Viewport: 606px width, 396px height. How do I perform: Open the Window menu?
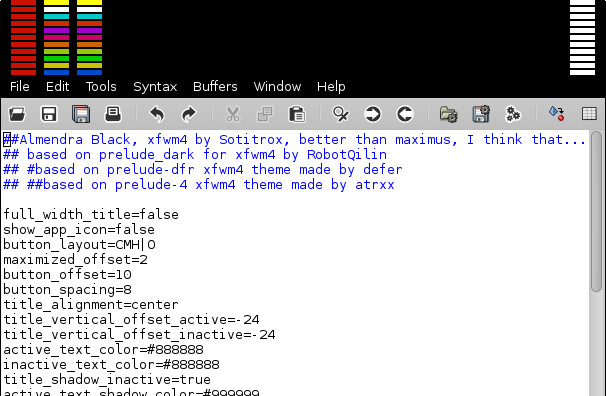pos(277,87)
